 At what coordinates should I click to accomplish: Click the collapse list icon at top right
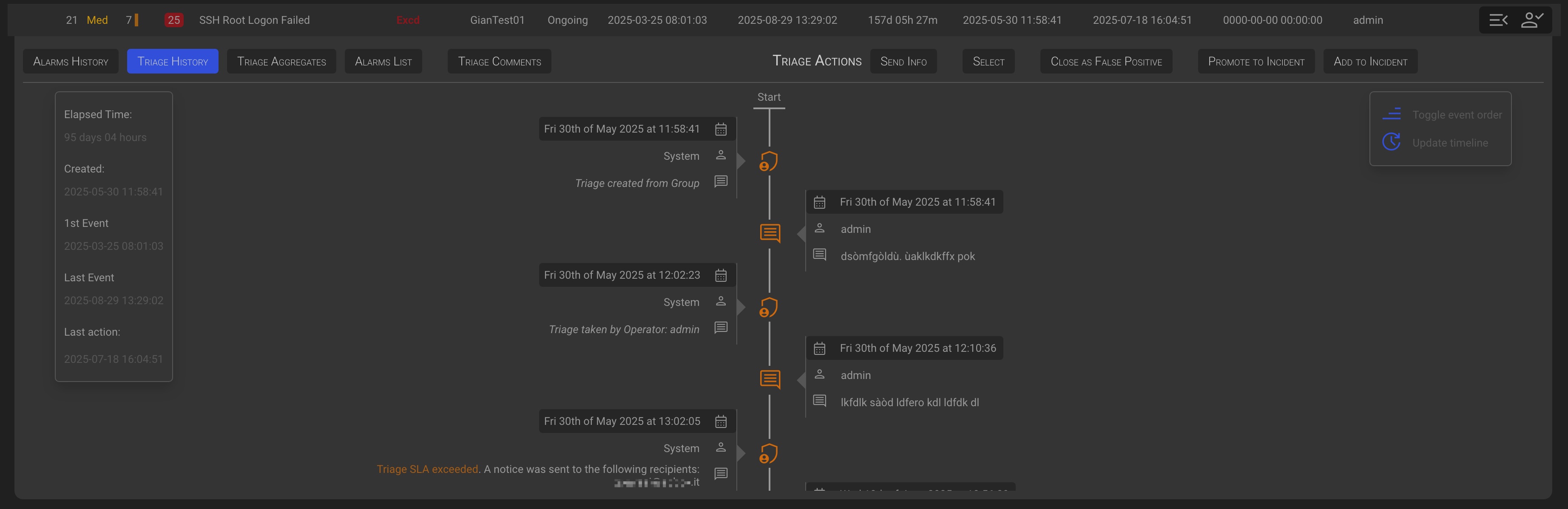pyautogui.click(x=1498, y=20)
